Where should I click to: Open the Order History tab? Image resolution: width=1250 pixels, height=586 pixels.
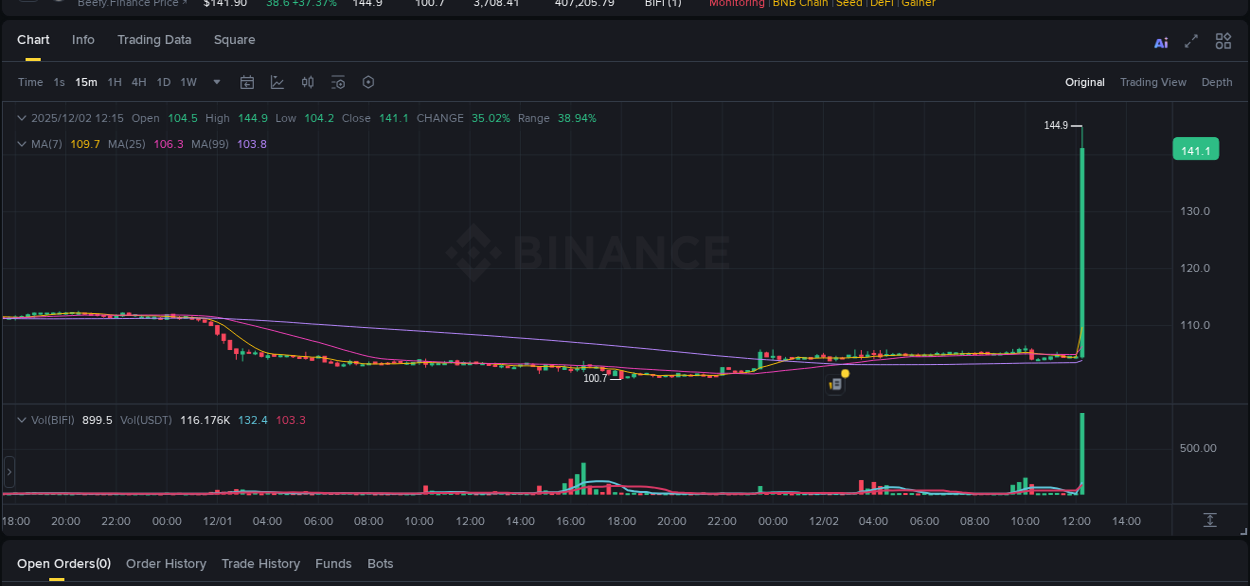[x=166, y=563]
